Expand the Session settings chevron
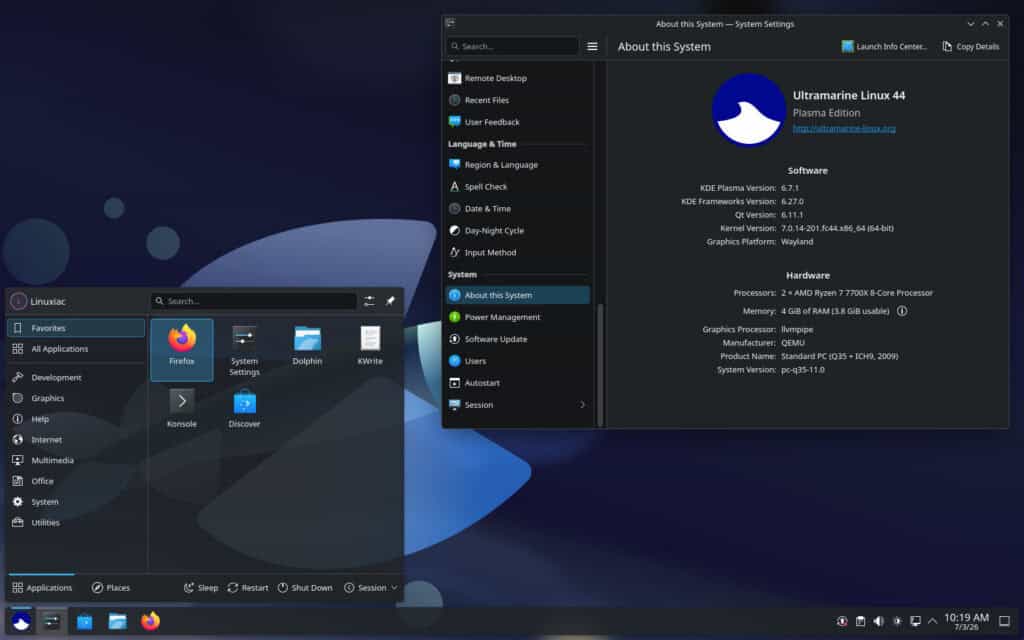This screenshot has height=640, width=1024. (x=583, y=405)
